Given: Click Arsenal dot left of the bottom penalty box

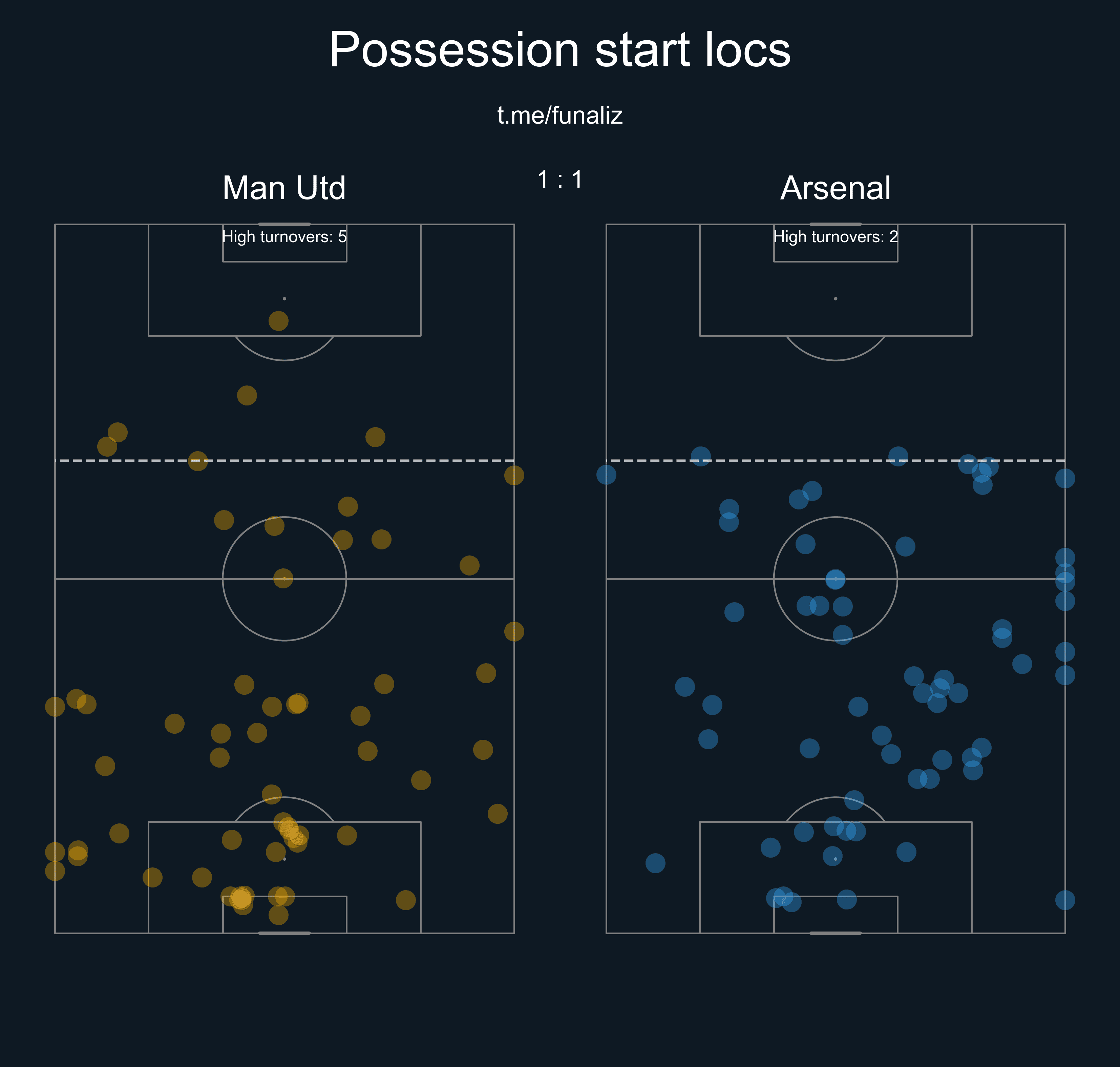Looking at the screenshot, I should coord(655,863).
